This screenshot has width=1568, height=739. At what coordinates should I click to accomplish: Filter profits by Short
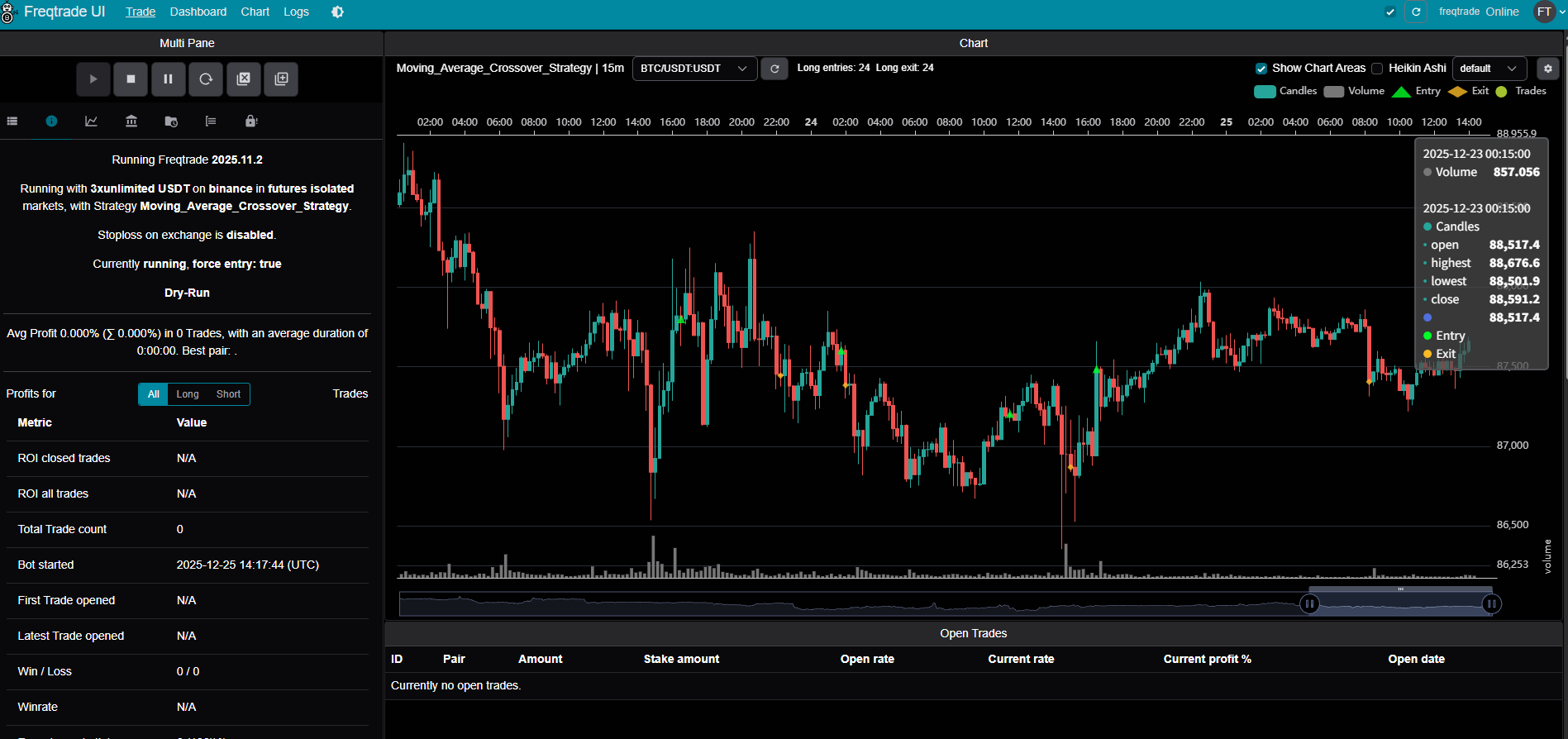click(x=228, y=394)
